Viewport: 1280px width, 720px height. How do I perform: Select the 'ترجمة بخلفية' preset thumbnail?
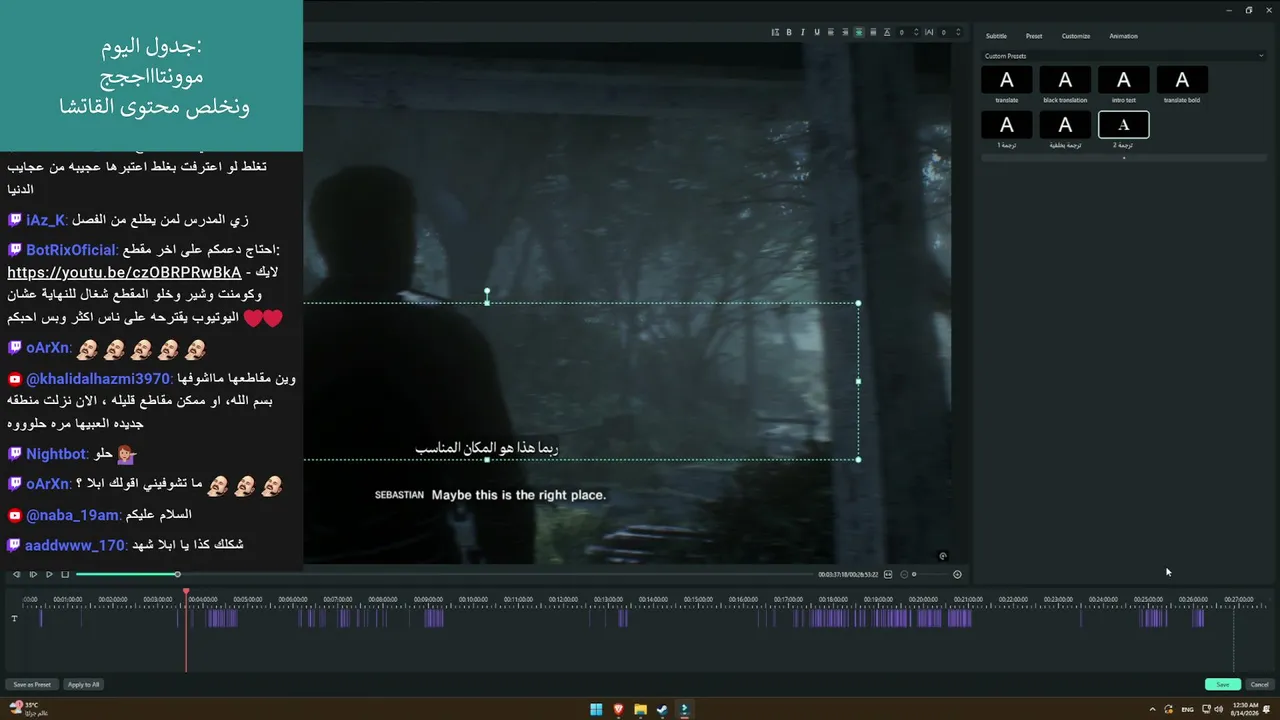tap(1065, 125)
